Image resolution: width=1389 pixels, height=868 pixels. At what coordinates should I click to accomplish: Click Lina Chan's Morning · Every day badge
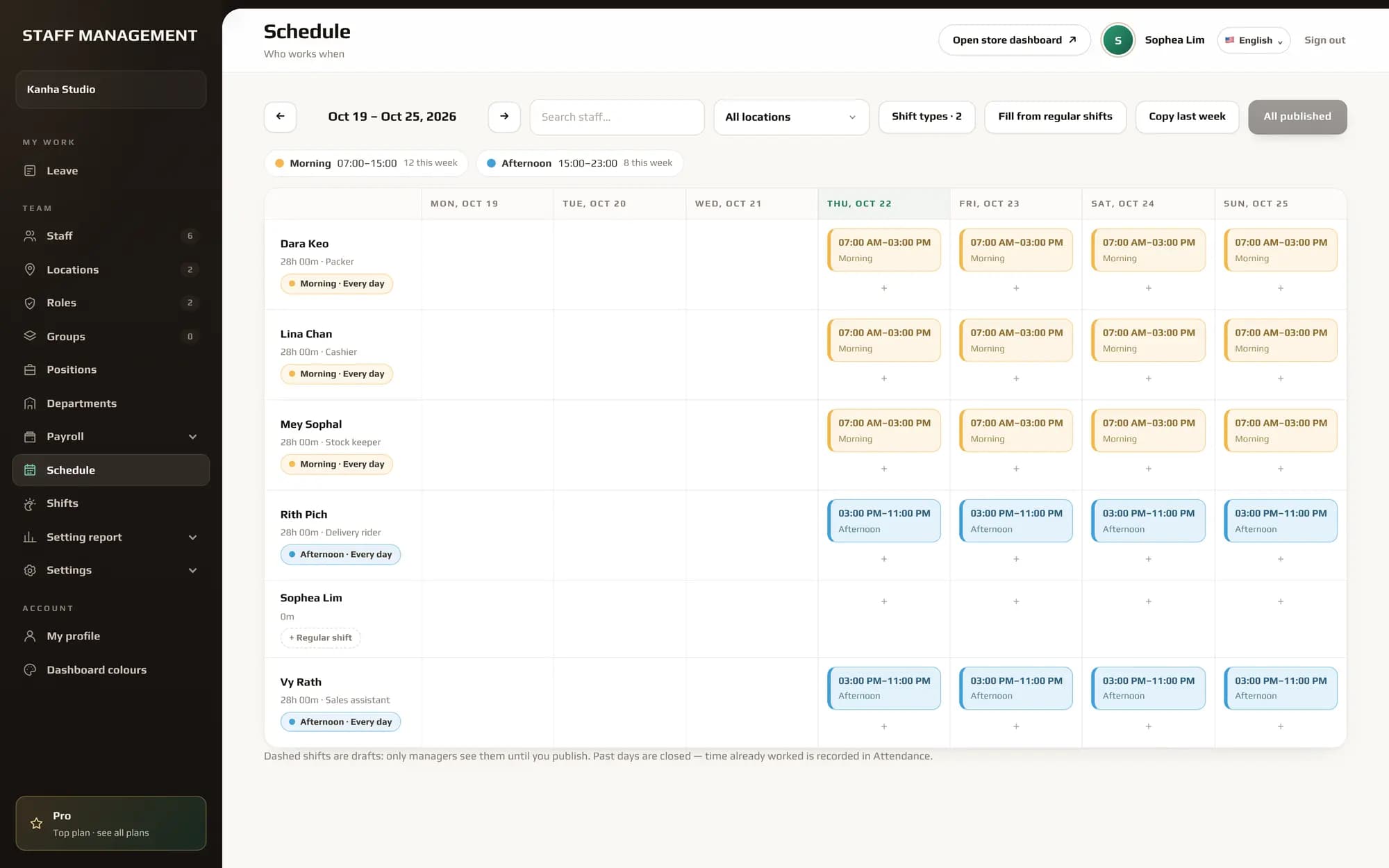pyautogui.click(x=337, y=374)
